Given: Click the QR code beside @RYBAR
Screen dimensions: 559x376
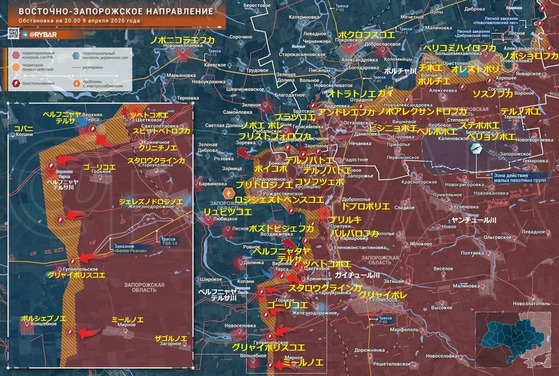Looking at the screenshot, I should [14, 34].
